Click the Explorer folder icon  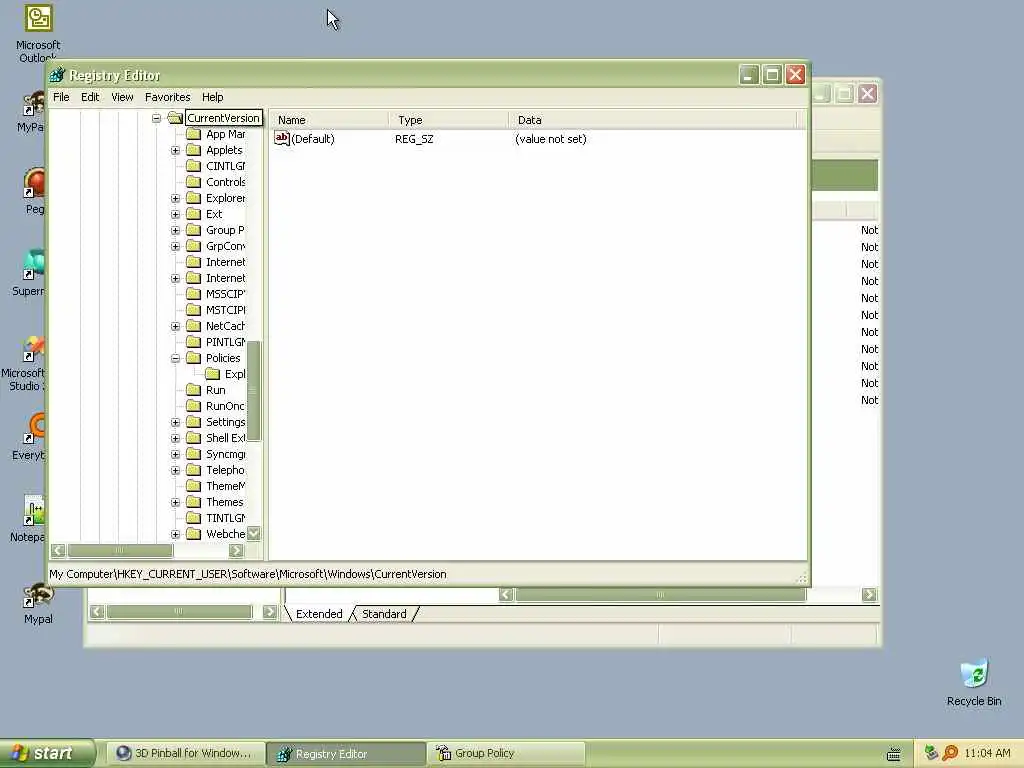click(x=193, y=198)
